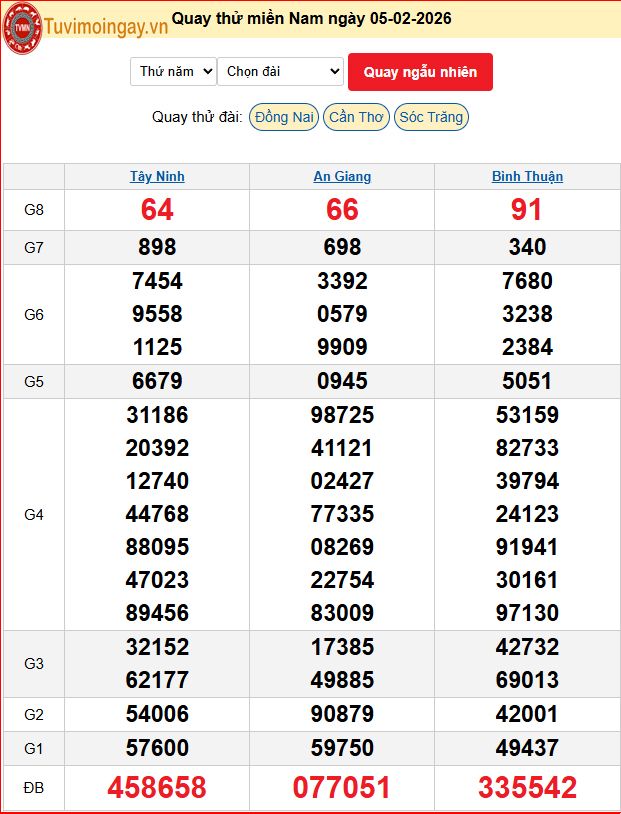
Task: Select the Đồng Nai trial spin button
Action: click(x=284, y=117)
